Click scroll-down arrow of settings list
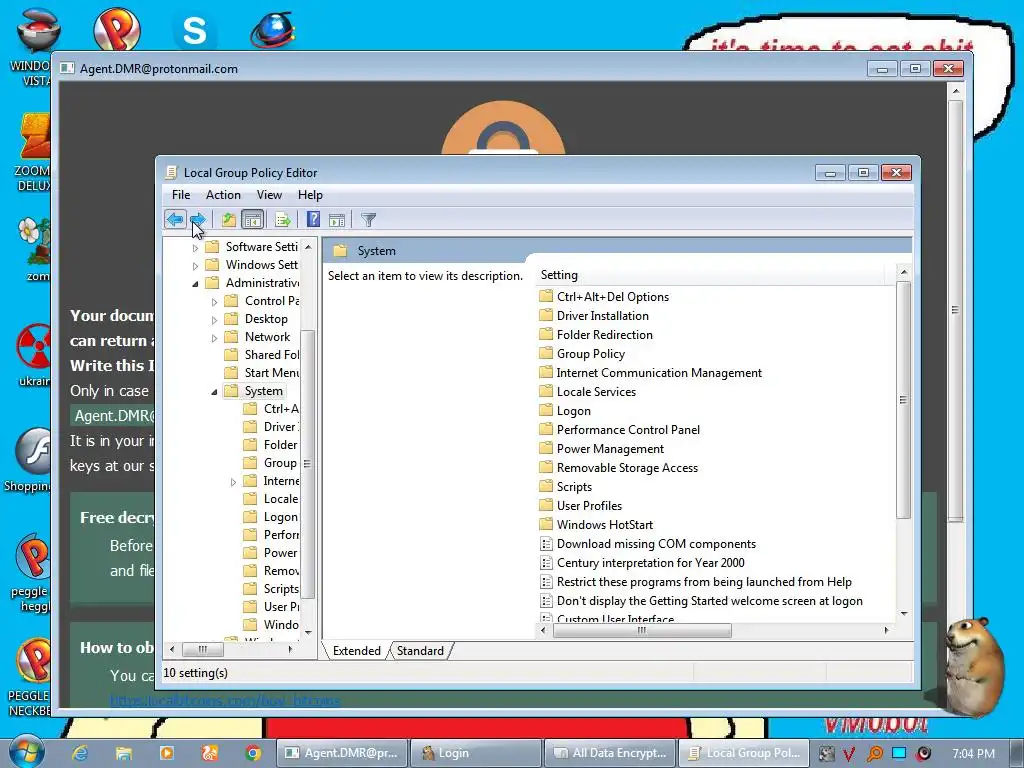This screenshot has height=768, width=1024. pyautogui.click(x=904, y=613)
